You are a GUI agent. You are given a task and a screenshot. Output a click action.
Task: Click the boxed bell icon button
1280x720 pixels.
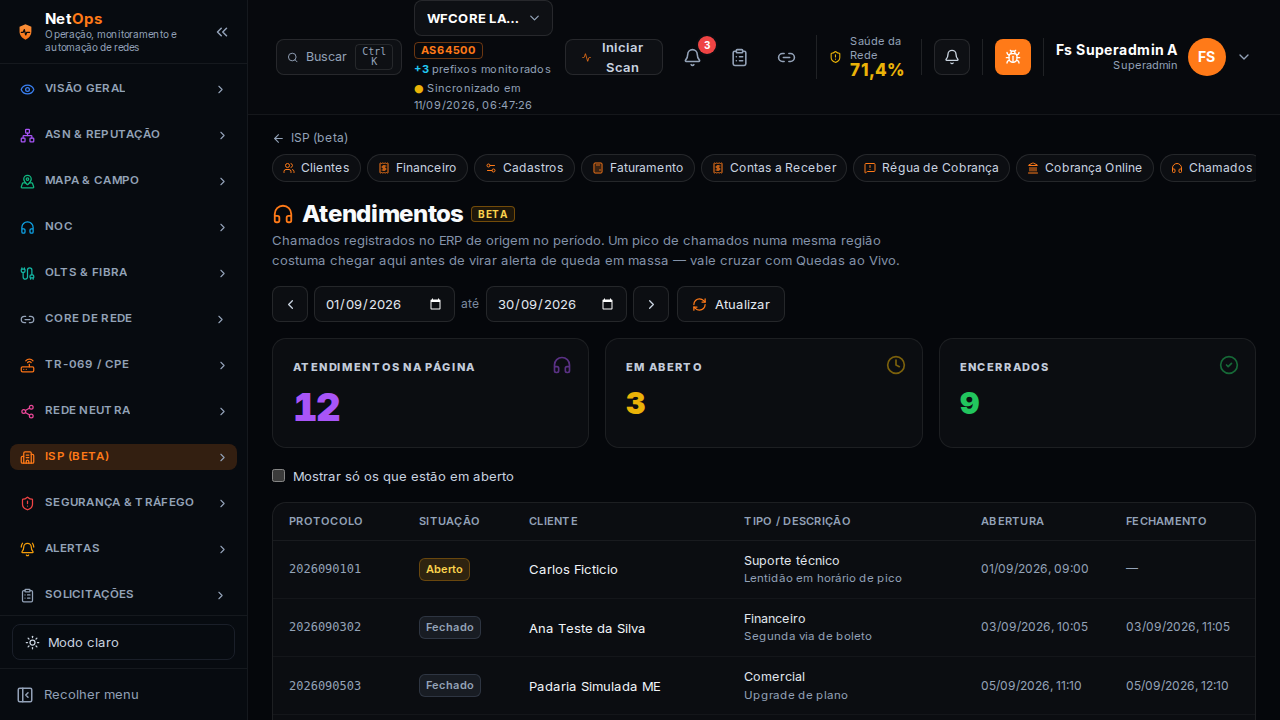coord(952,57)
